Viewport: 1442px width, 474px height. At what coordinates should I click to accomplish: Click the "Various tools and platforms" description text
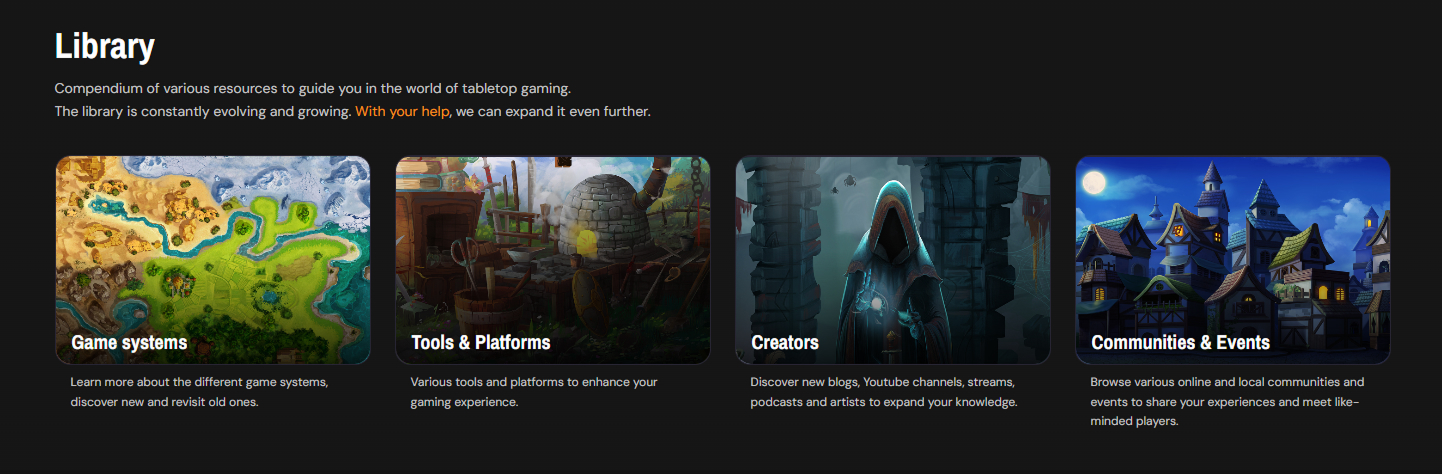[534, 392]
